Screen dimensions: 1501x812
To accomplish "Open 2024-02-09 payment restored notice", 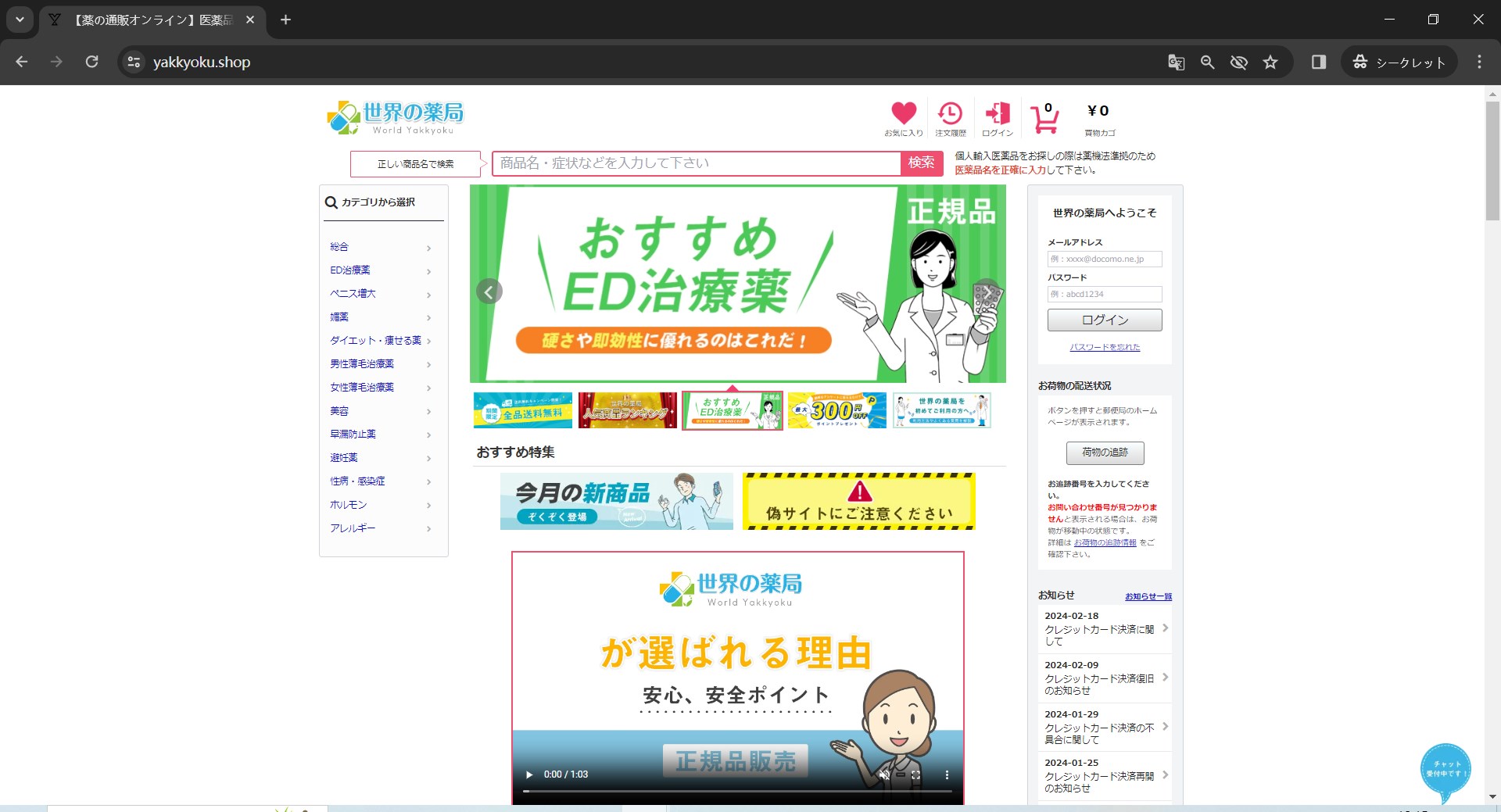I will pyautogui.click(x=1105, y=678).
